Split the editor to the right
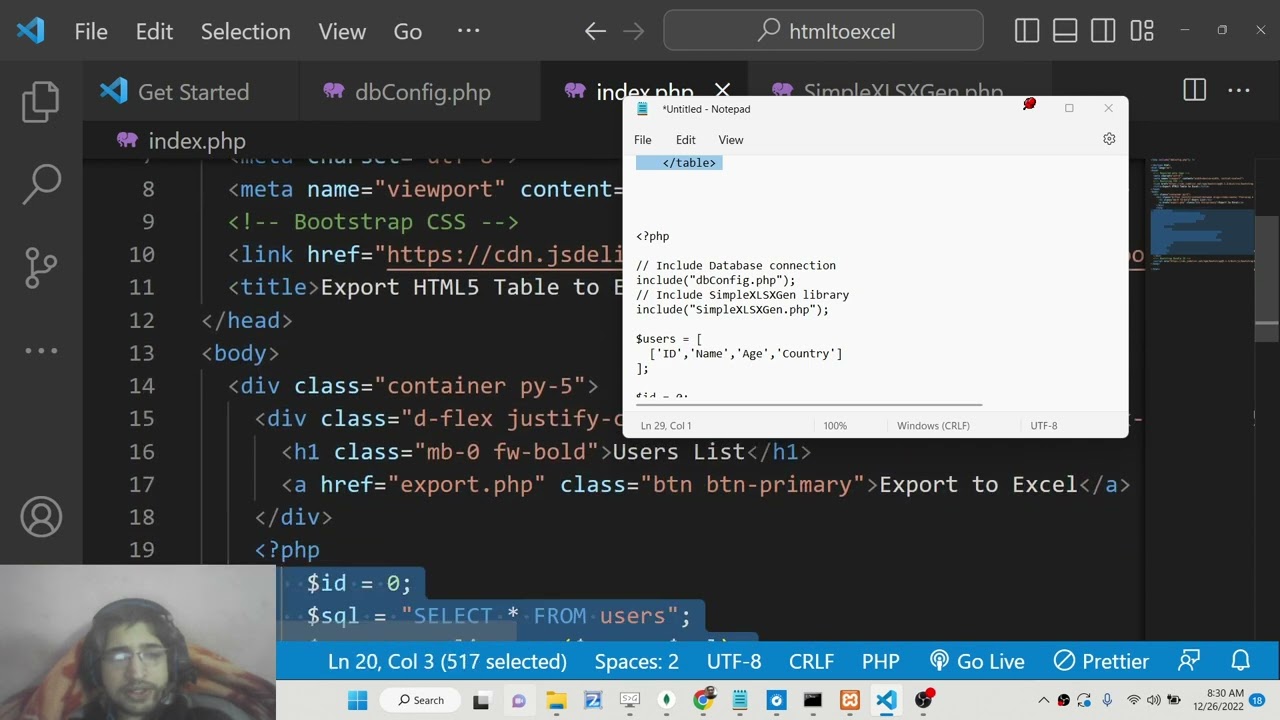Viewport: 1280px width, 720px height. point(1194,91)
